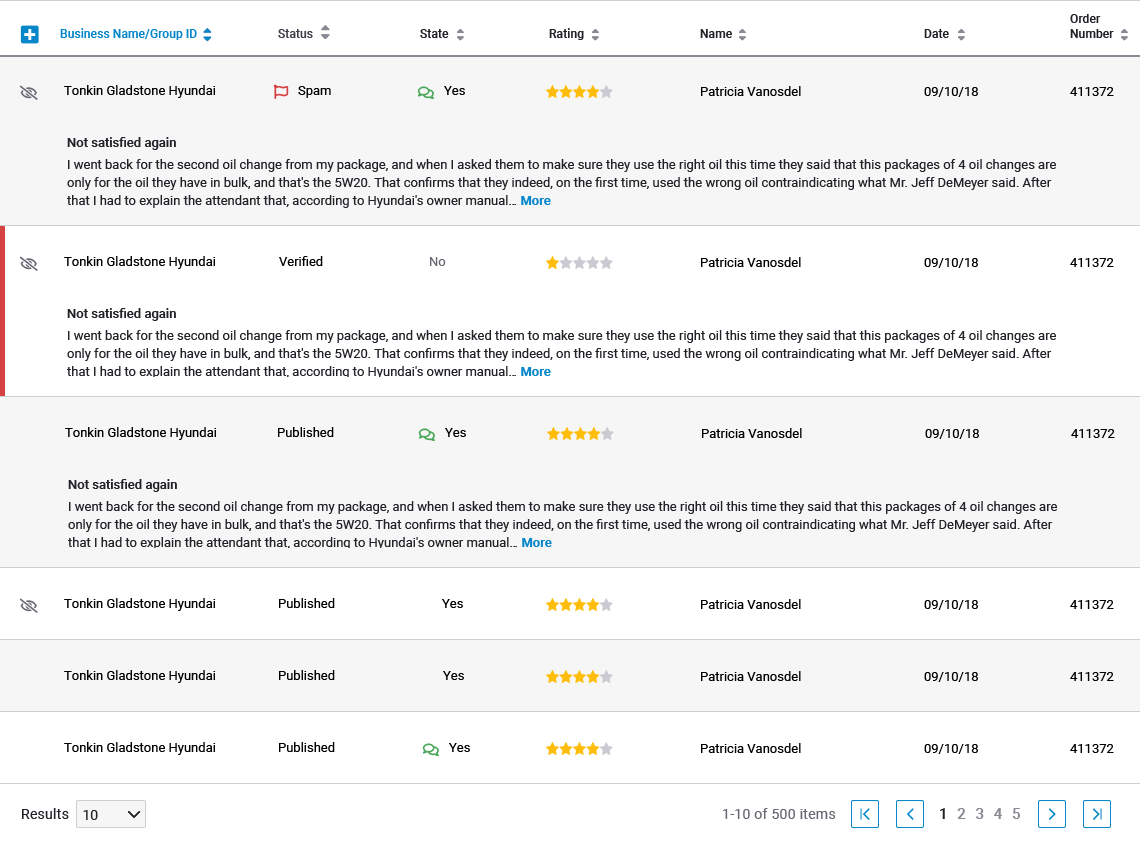Sort by Business Name/Group ID column
This screenshot has width=1140, height=845.
click(x=135, y=34)
